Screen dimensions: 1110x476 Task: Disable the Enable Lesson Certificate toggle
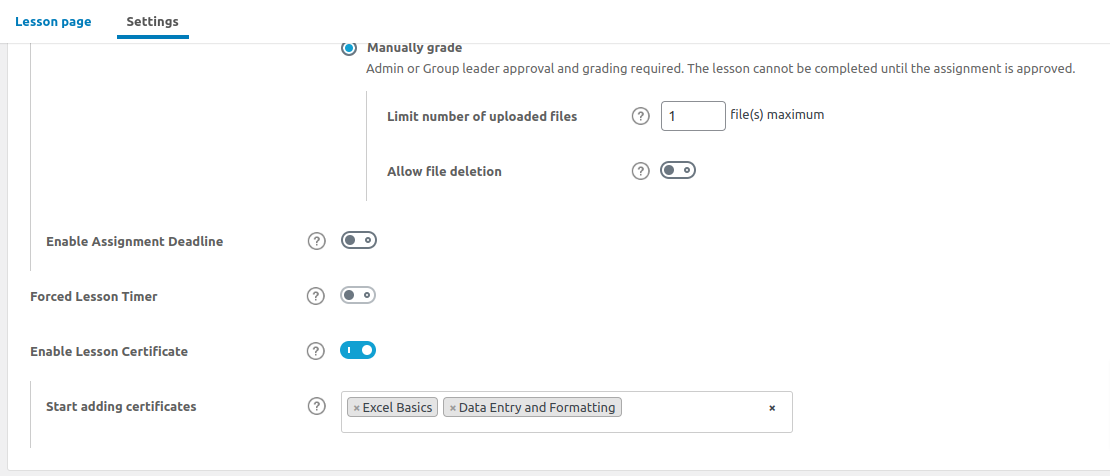[x=358, y=351]
